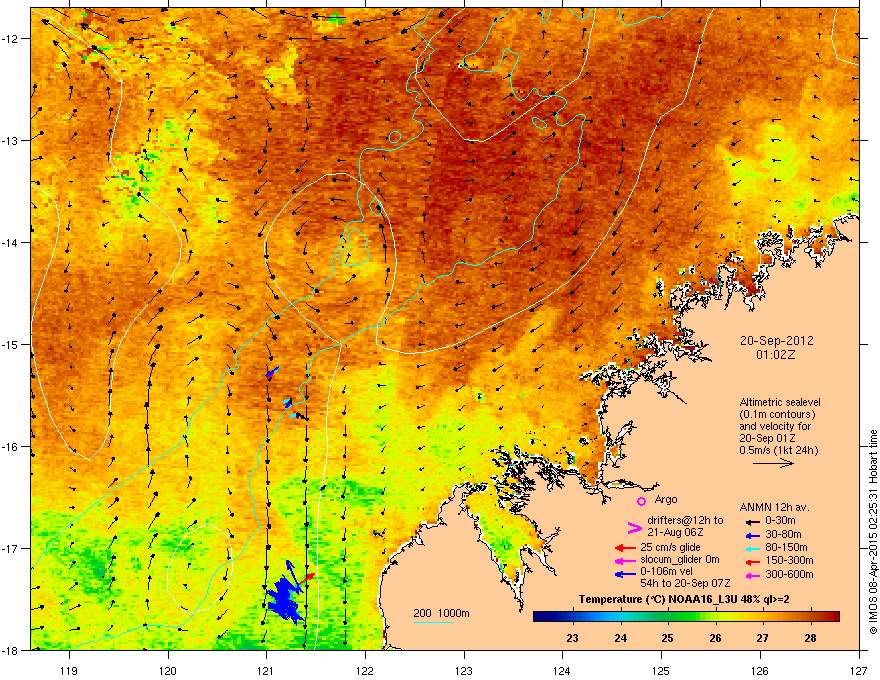The height and width of the screenshot is (680, 880).
Task: Click the green section of colorbar near 25
Action: click(x=667, y=617)
